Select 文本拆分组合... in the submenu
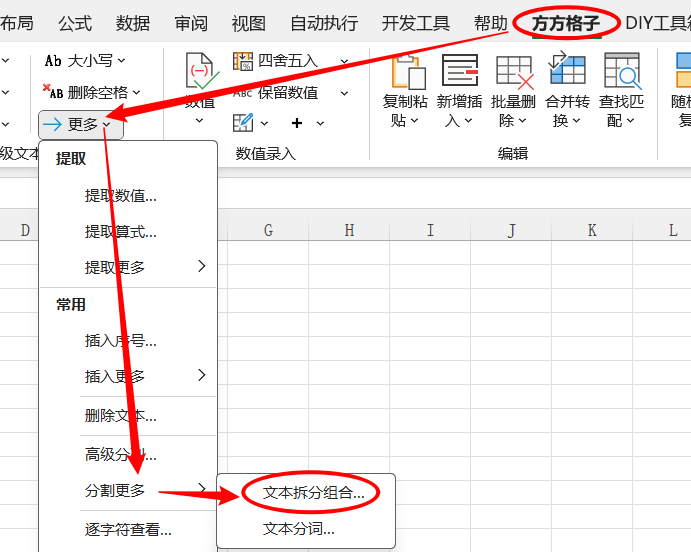Viewport: 691px width, 552px height. [306, 493]
